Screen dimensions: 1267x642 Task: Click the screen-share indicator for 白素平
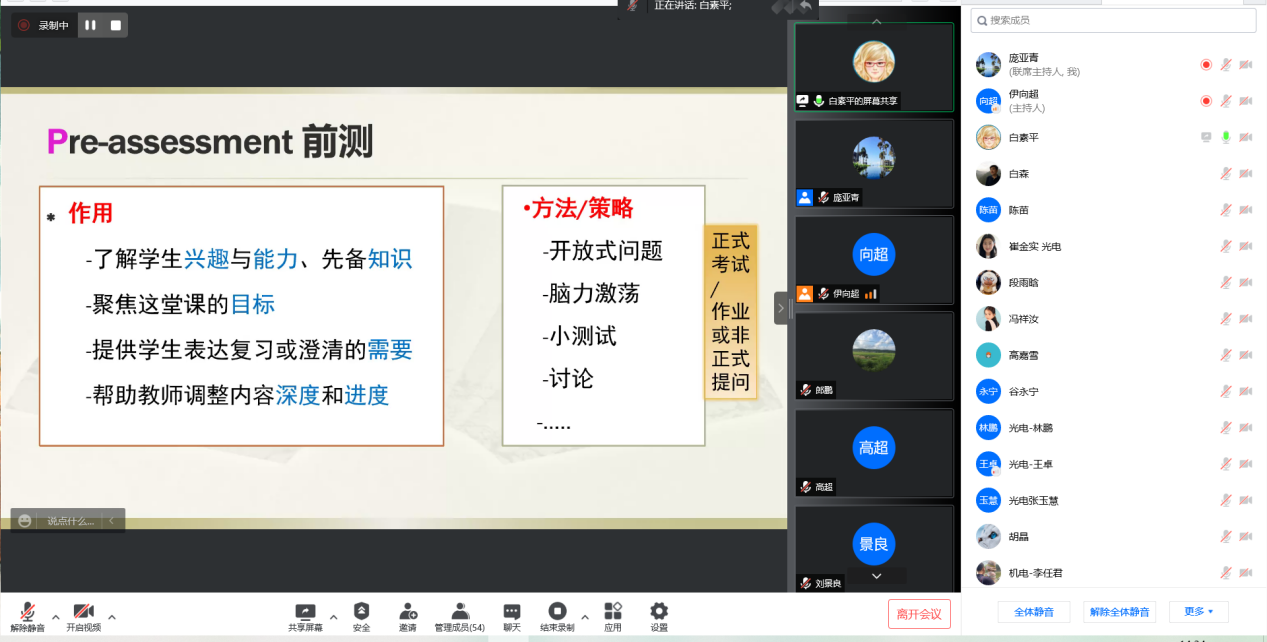[x=1206, y=137]
